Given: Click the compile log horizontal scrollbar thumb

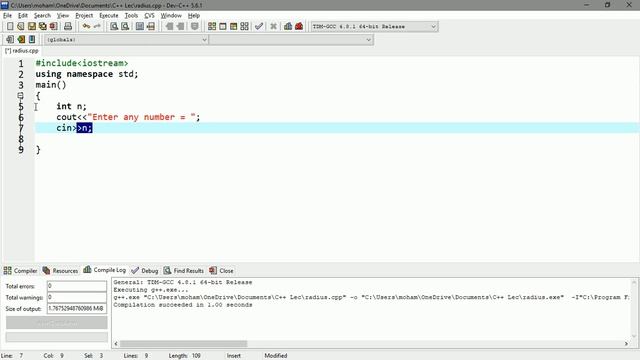Looking at the screenshot, I should (x=183, y=344).
